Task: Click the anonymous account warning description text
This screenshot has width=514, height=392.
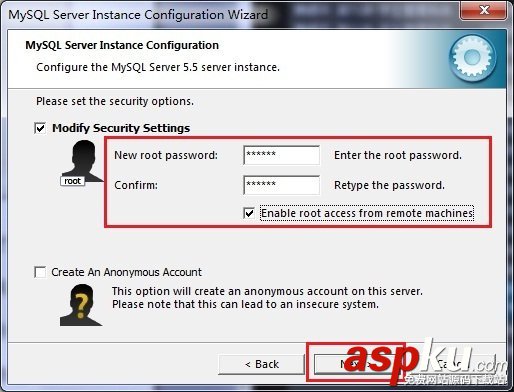Action: pos(267,298)
